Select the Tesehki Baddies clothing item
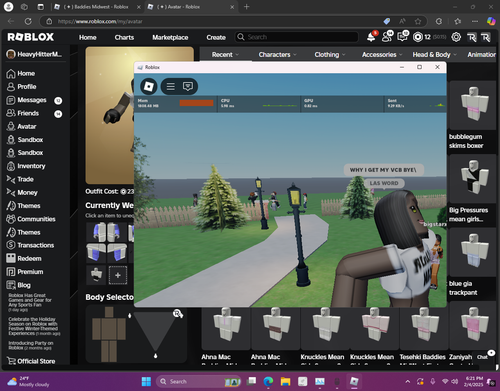The image size is (500, 391). (423, 335)
